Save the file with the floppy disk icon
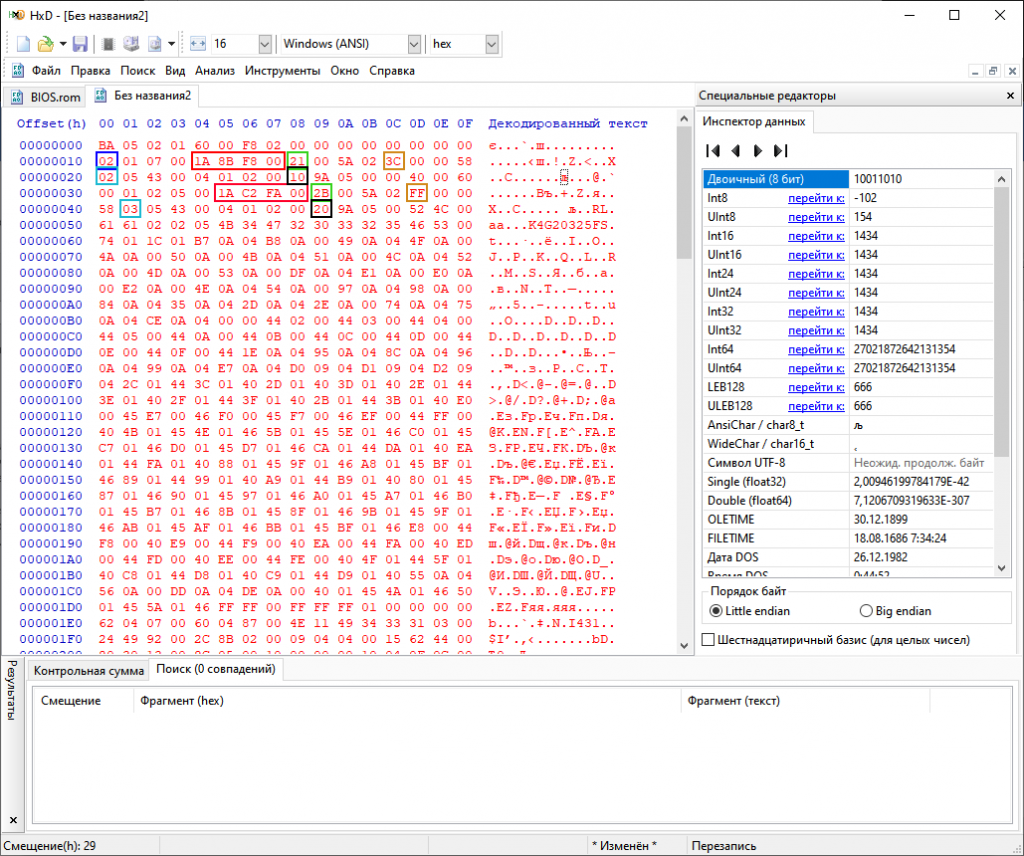Image resolution: width=1024 pixels, height=856 pixels. coord(80,44)
